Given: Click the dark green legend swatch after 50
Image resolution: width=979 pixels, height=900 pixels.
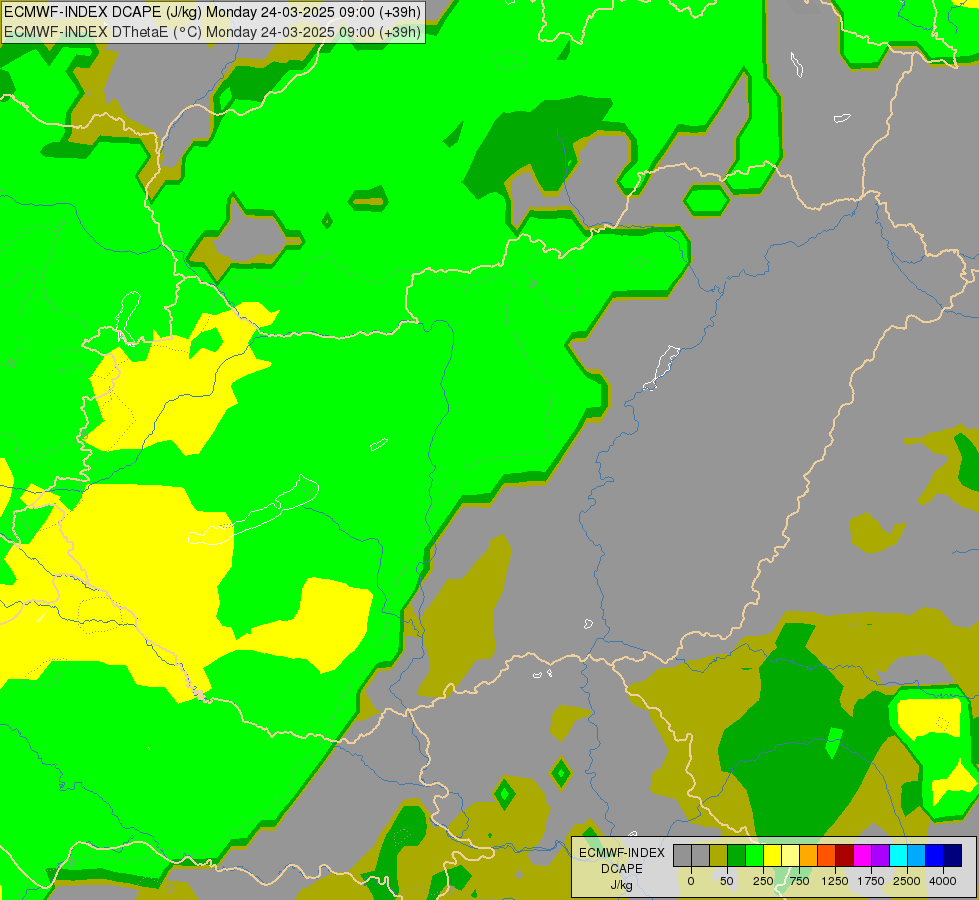Looking at the screenshot, I should 737,855.
